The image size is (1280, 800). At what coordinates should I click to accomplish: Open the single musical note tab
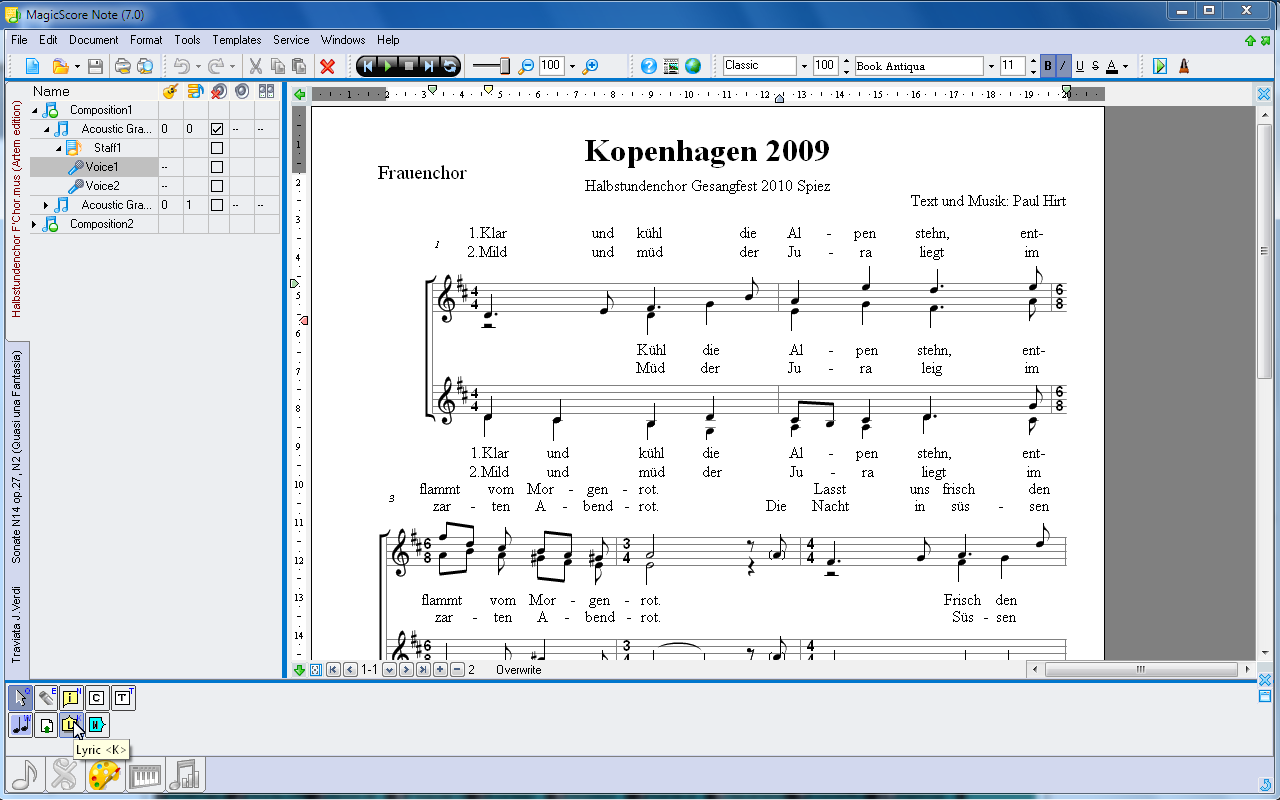[x=26, y=774]
